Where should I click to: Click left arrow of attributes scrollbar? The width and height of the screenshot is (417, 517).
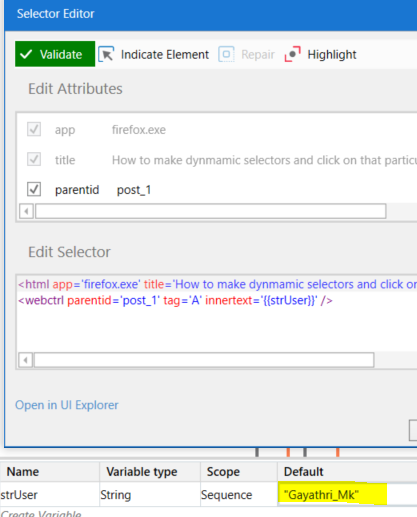(x=26, y=211)
